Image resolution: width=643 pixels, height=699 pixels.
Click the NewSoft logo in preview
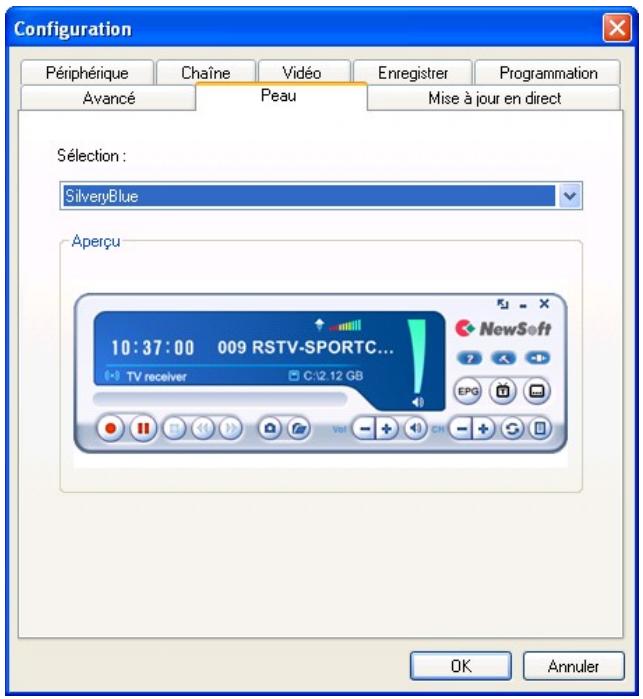(x=503, y=329)
